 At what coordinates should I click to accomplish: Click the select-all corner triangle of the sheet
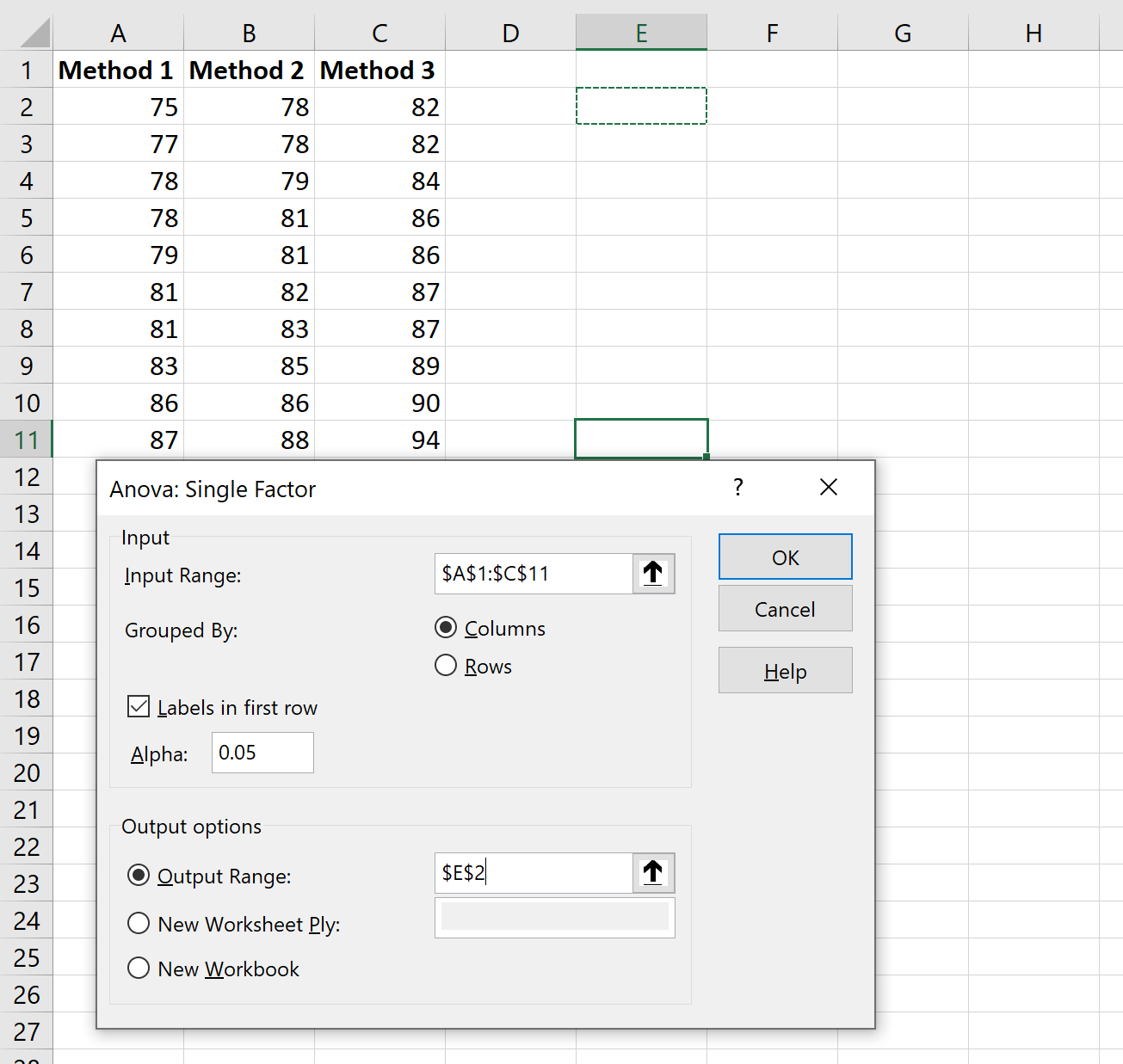(34, 34)
